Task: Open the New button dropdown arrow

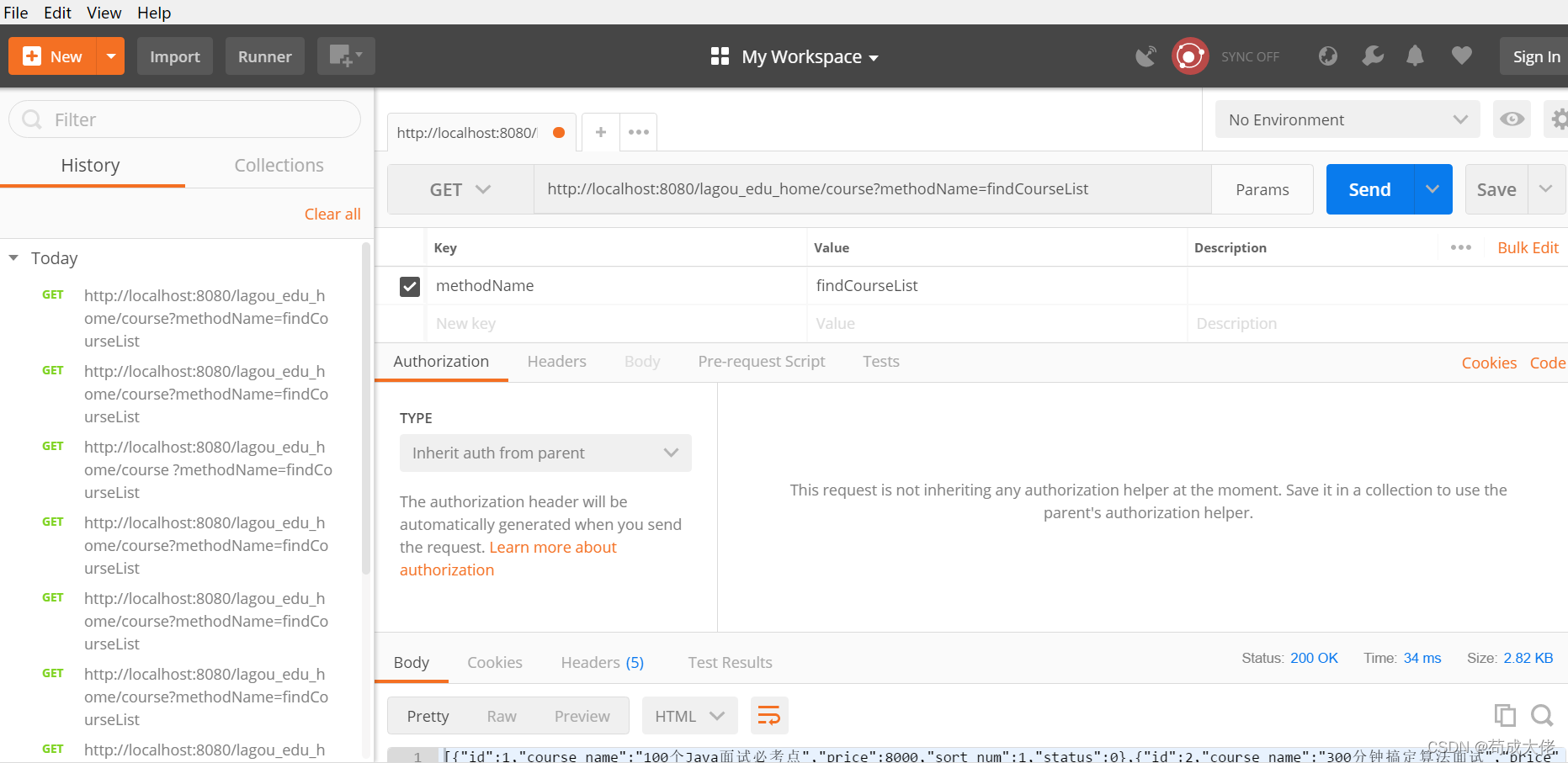Action: coord(111,56)
